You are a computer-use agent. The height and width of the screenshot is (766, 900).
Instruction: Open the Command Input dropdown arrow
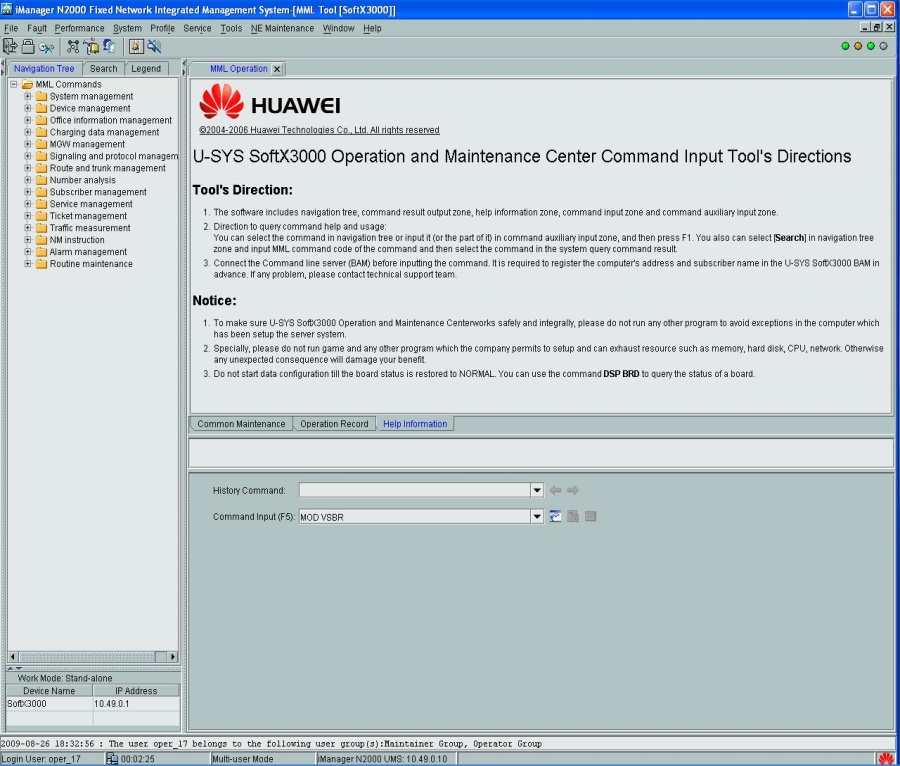[x=537, y=516]
